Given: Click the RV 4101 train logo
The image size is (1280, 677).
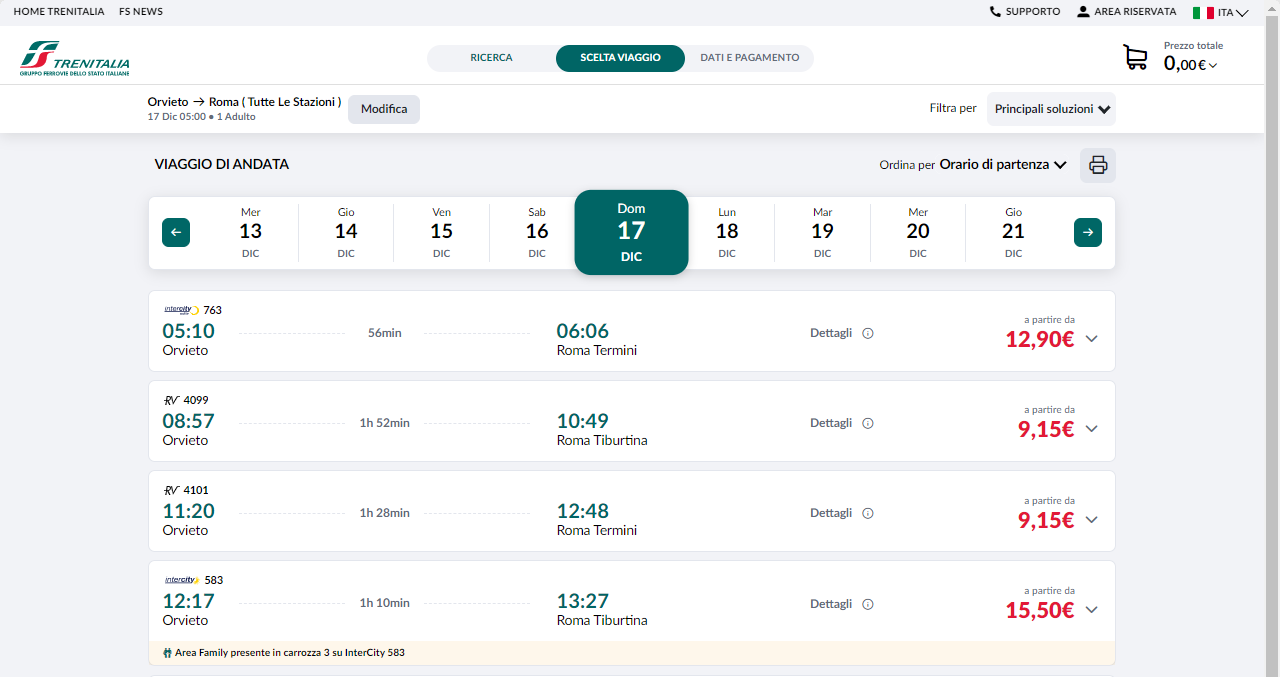Looking at the screenshot, I should [171, 490].
